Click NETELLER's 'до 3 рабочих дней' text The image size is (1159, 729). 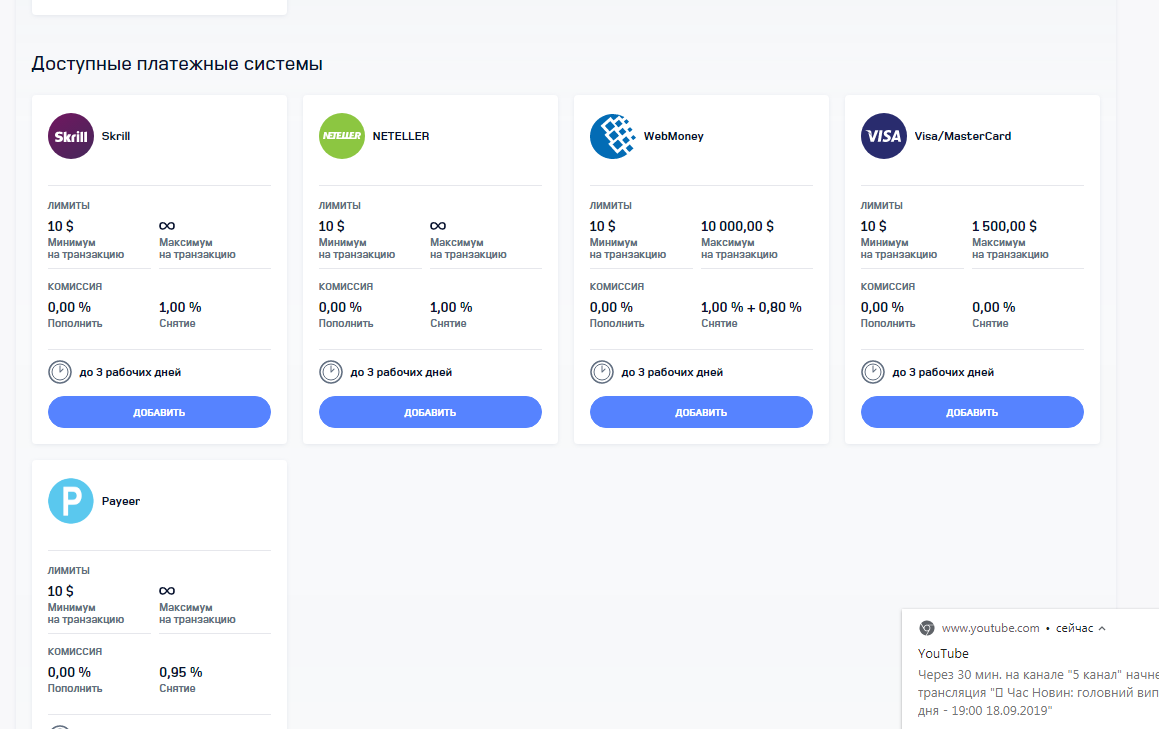coord(401,372)
